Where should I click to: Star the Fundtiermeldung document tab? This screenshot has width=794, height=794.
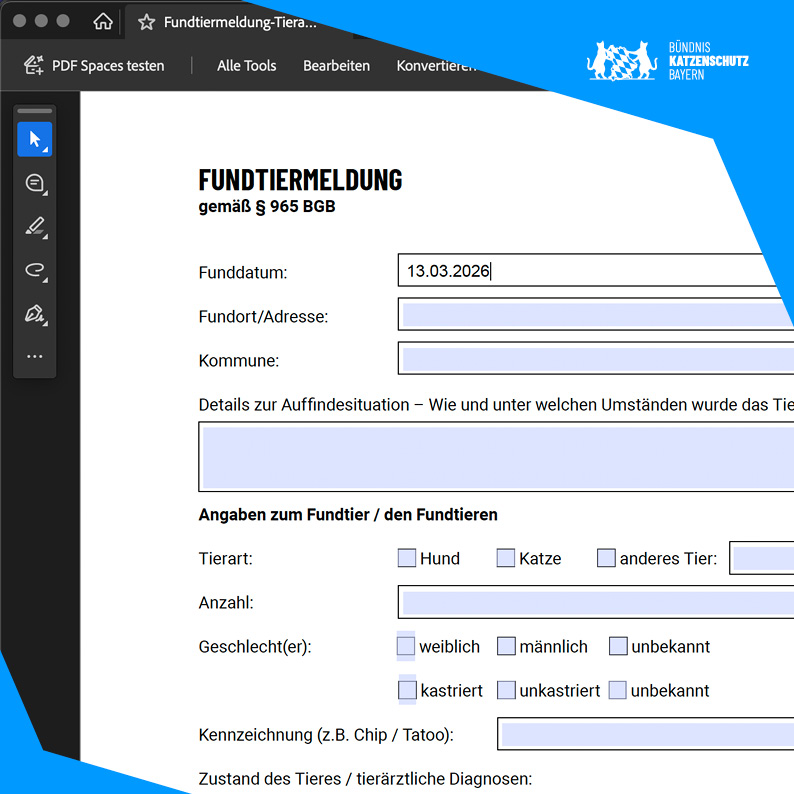click(147, 22)
